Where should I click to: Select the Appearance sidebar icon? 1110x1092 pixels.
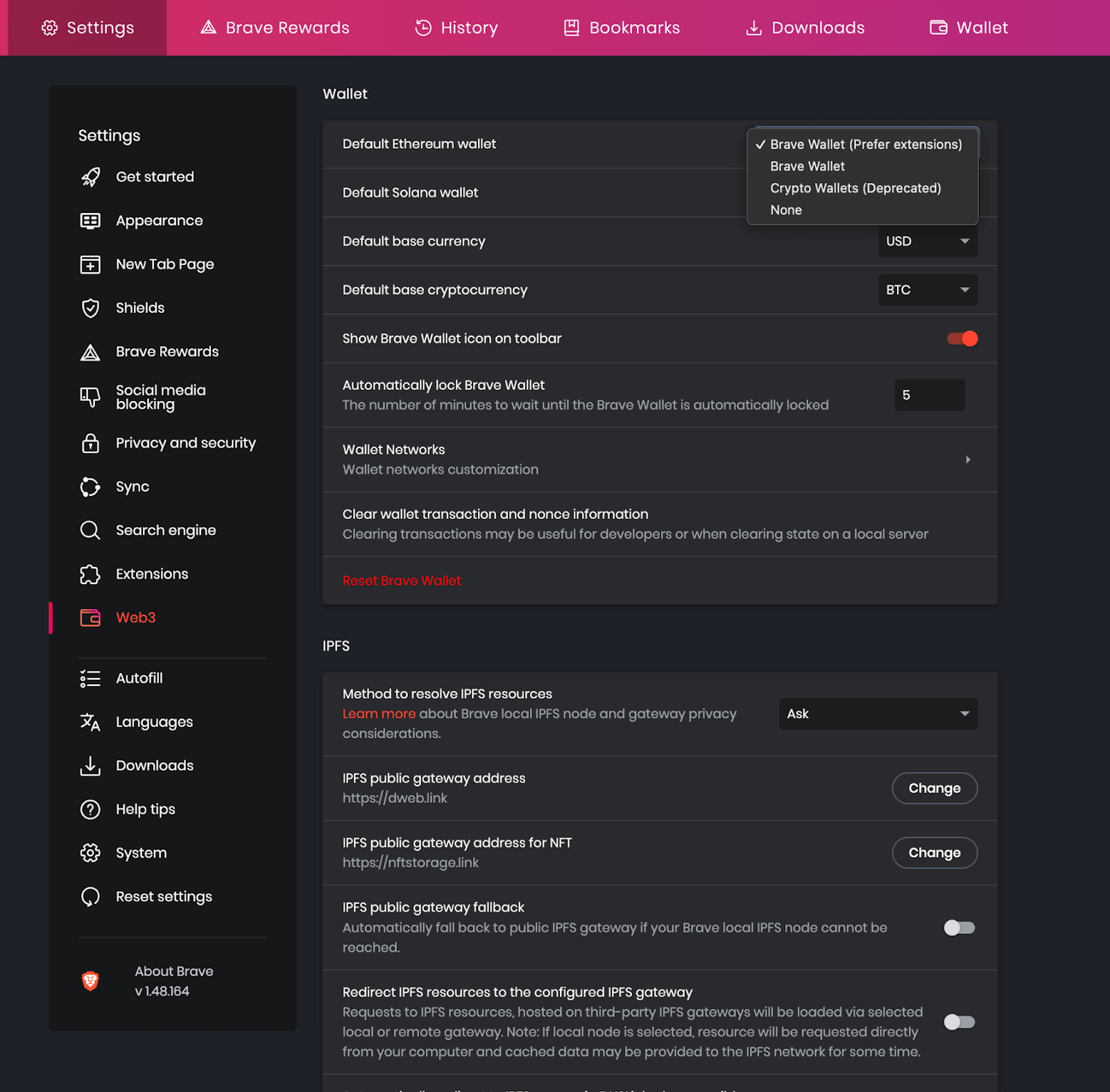point(90,220)
